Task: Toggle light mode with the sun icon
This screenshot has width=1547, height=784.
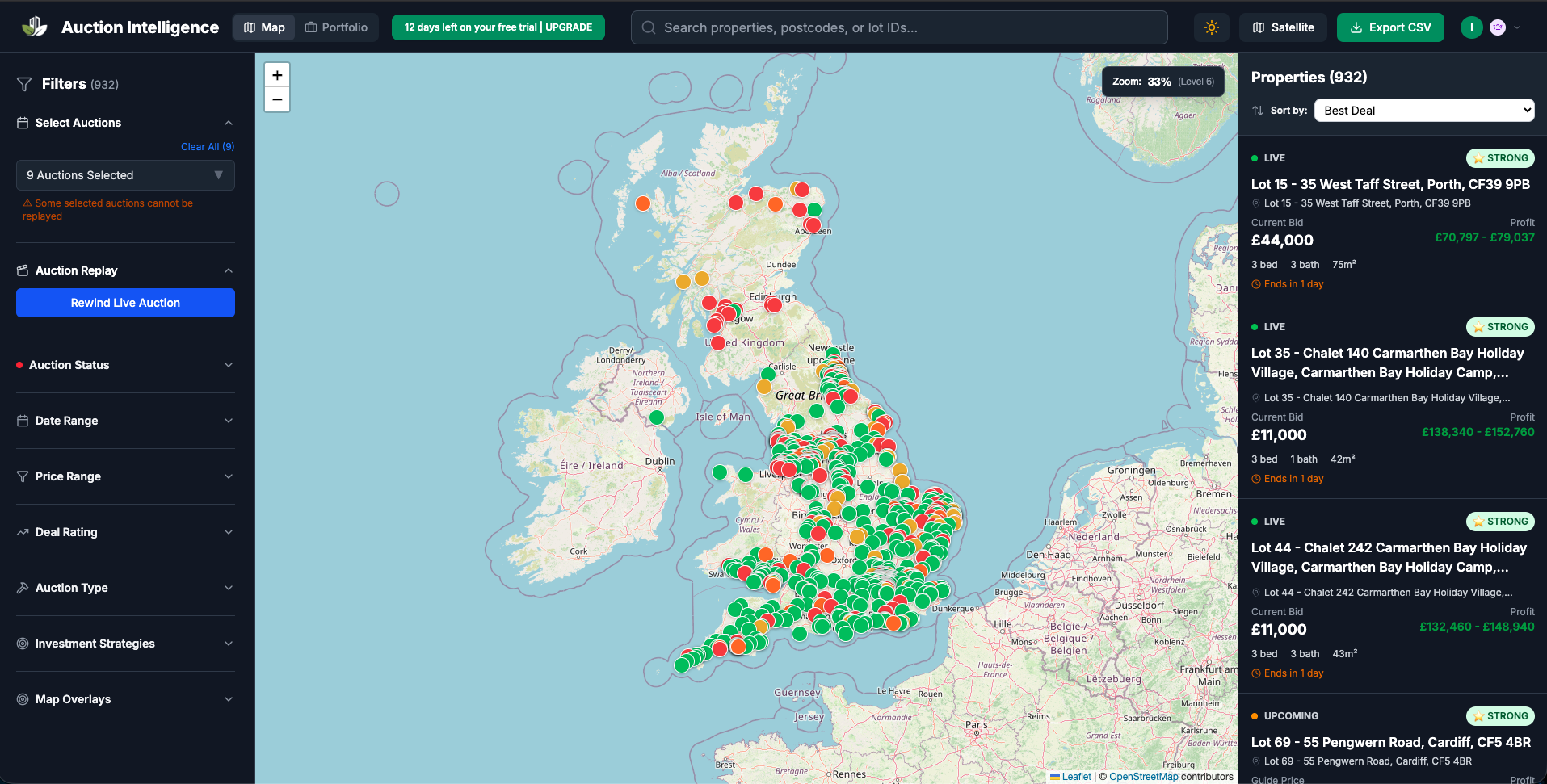Action: tap(1211, 27)
